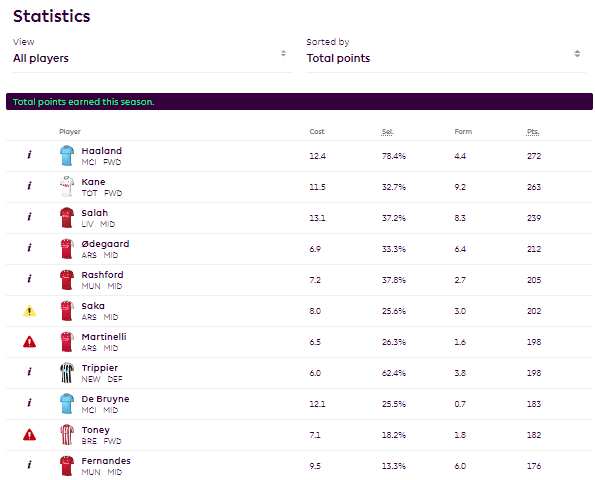Click the Form column header
This screenshot has width=595, height=480.
[x=463, y=132]
